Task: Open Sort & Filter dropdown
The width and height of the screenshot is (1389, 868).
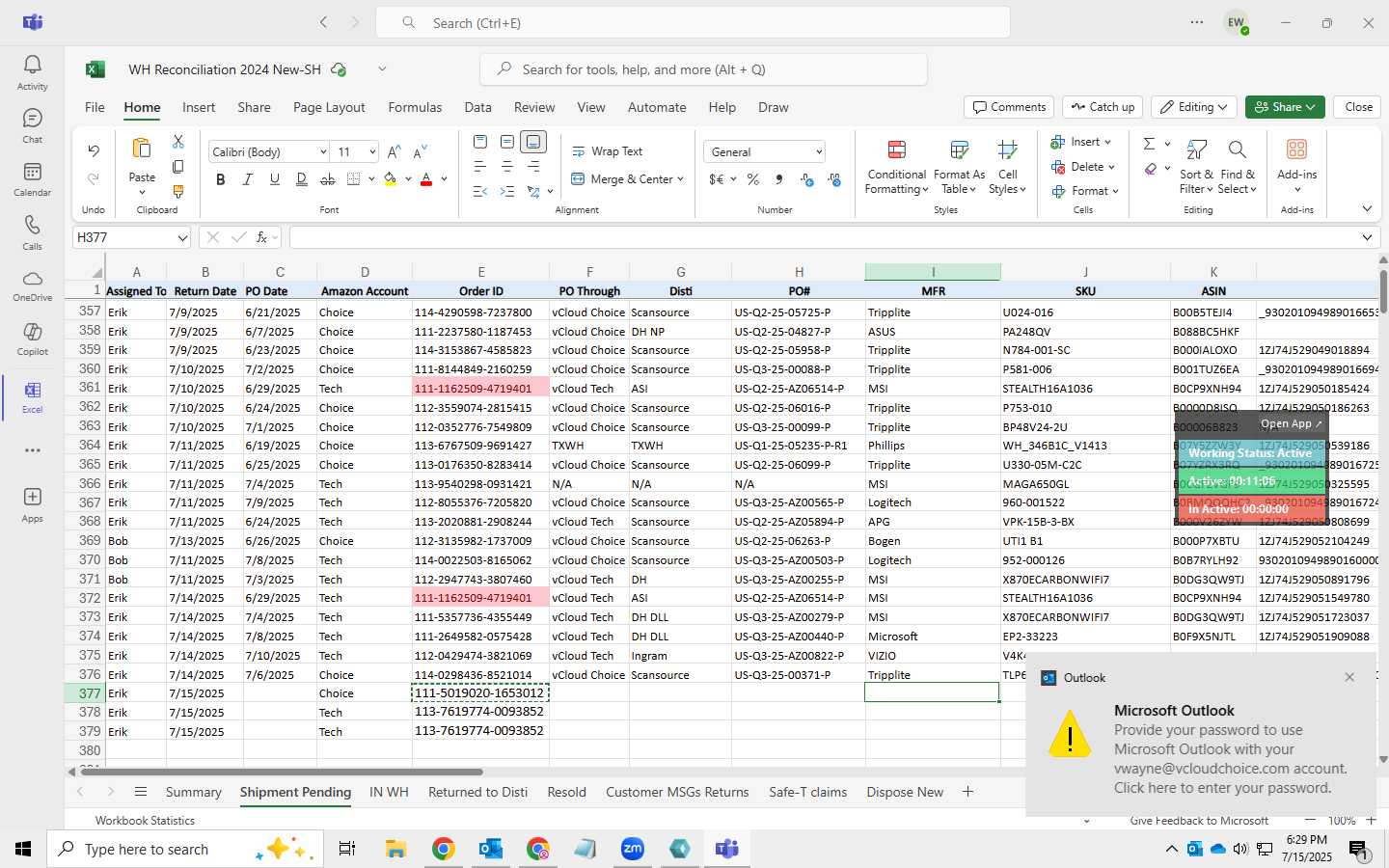Action: [1197, 166]
